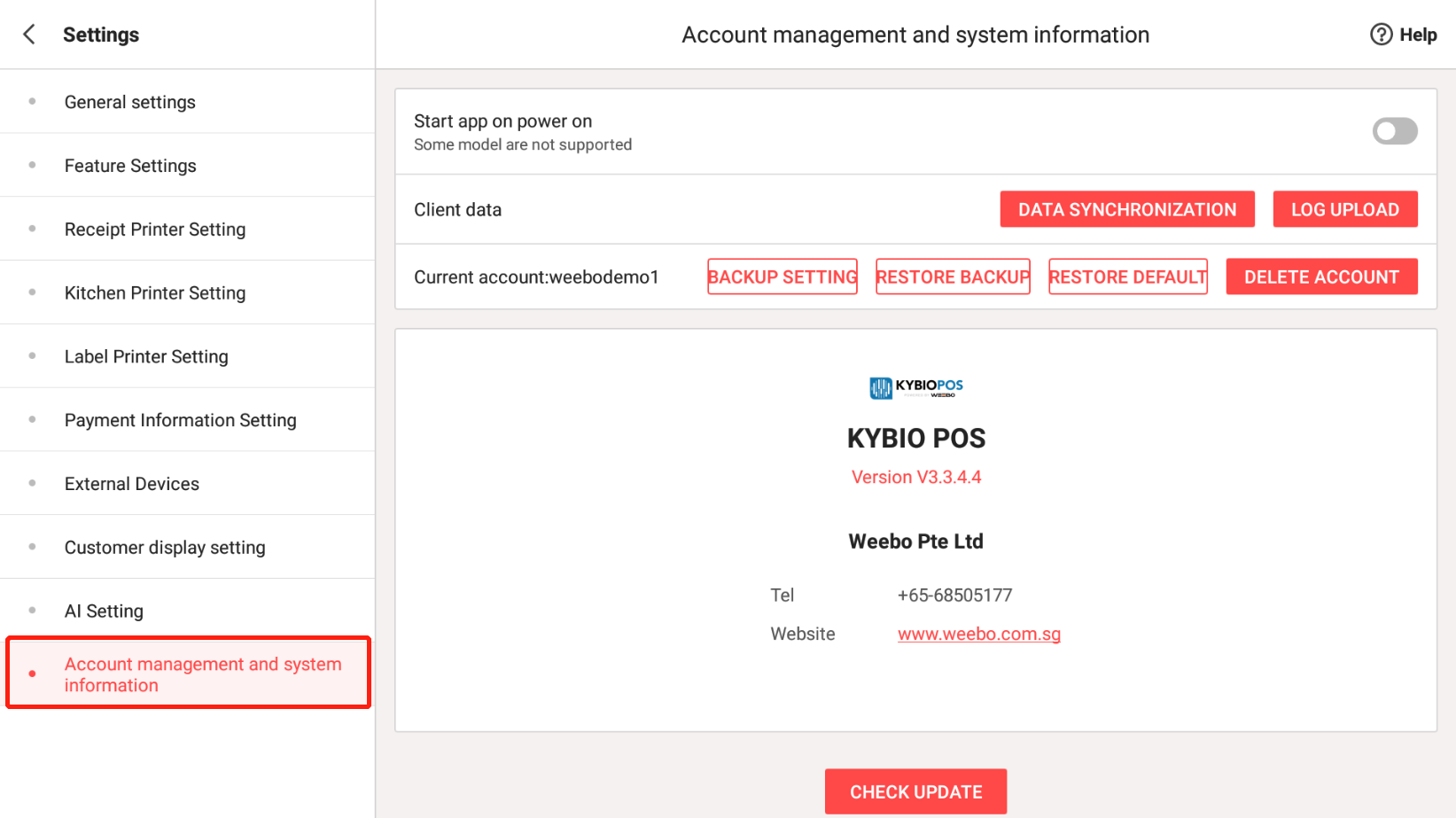Image resolution: width=1456 pixels, height=818 pixels.
Task: Click the Client data label
Action: click(x=457, y=210)
